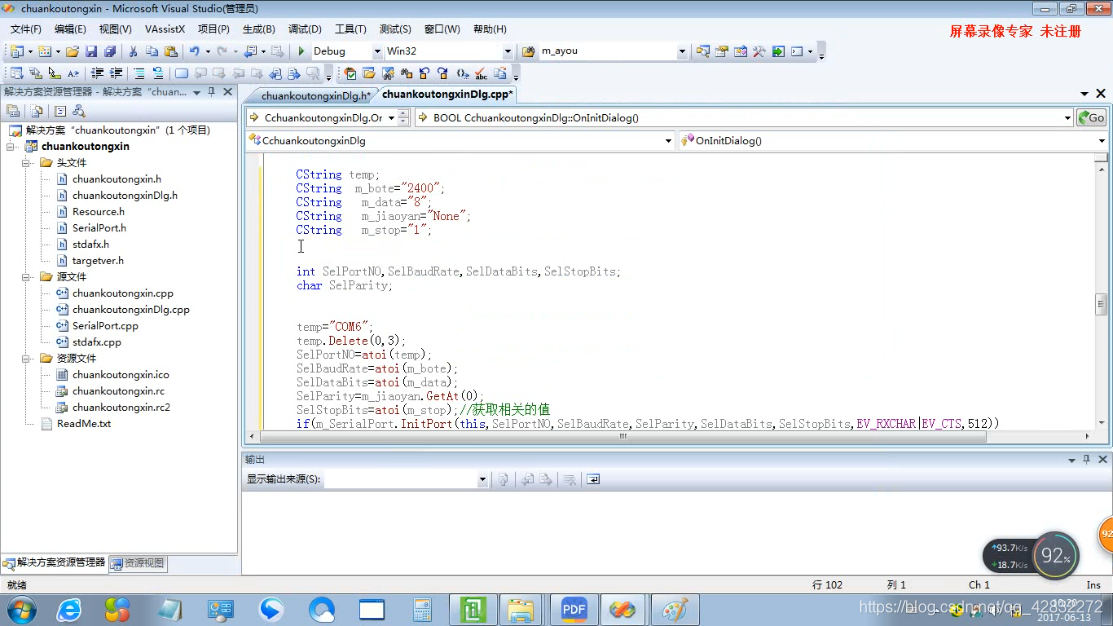The width and height of the screenshot is (1113, 626).
Task: Click View Class Diagram icon in Solution Explorer
Action: tap(79, 111)
